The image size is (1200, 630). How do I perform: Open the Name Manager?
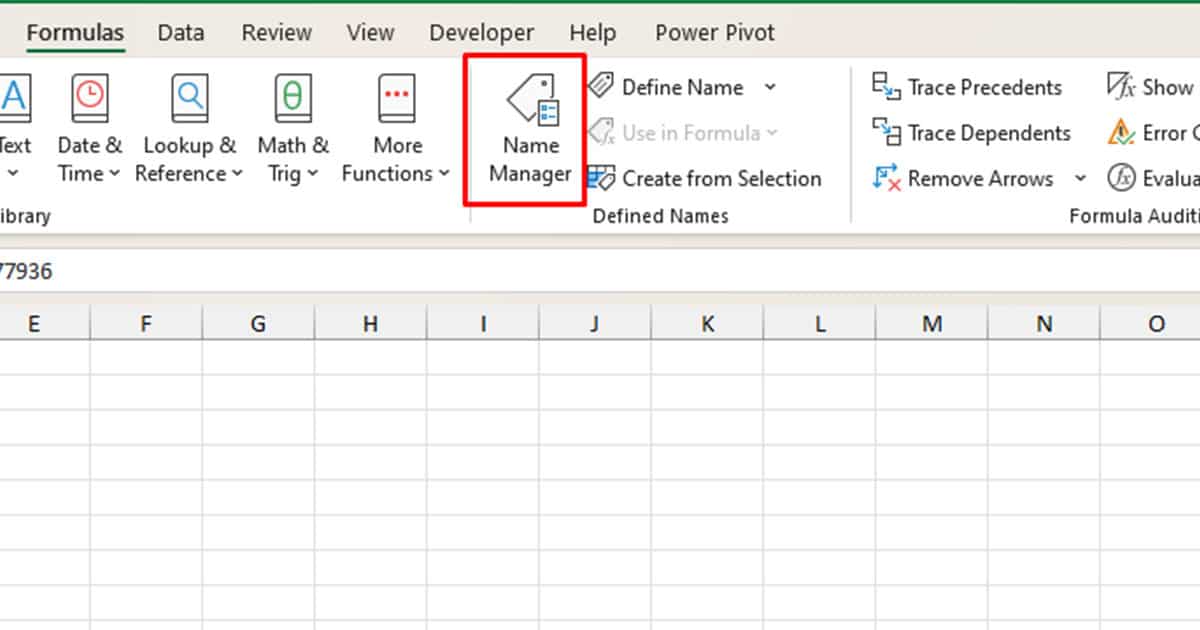point(528,130)
